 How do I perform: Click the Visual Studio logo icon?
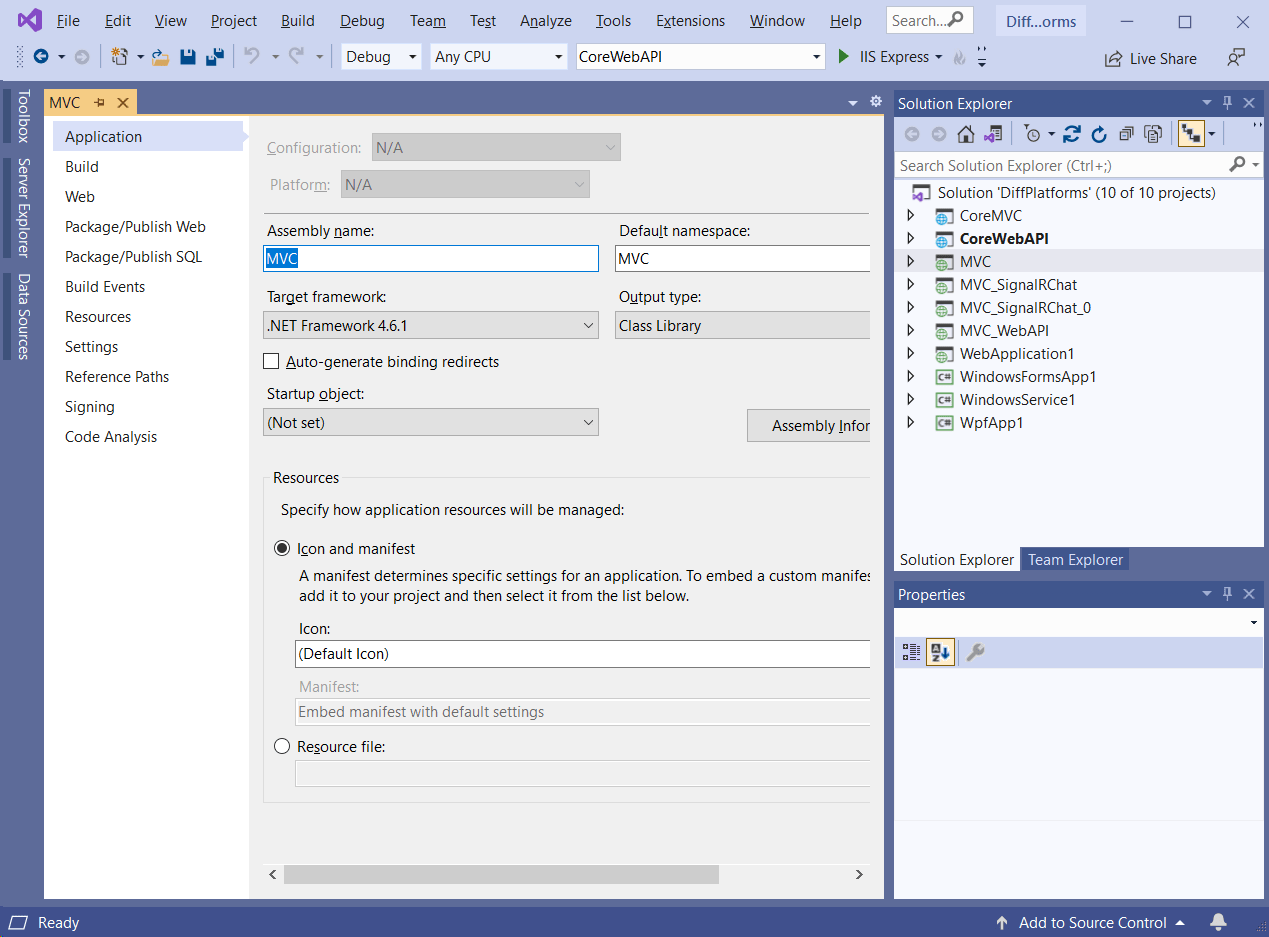(29, 20)
